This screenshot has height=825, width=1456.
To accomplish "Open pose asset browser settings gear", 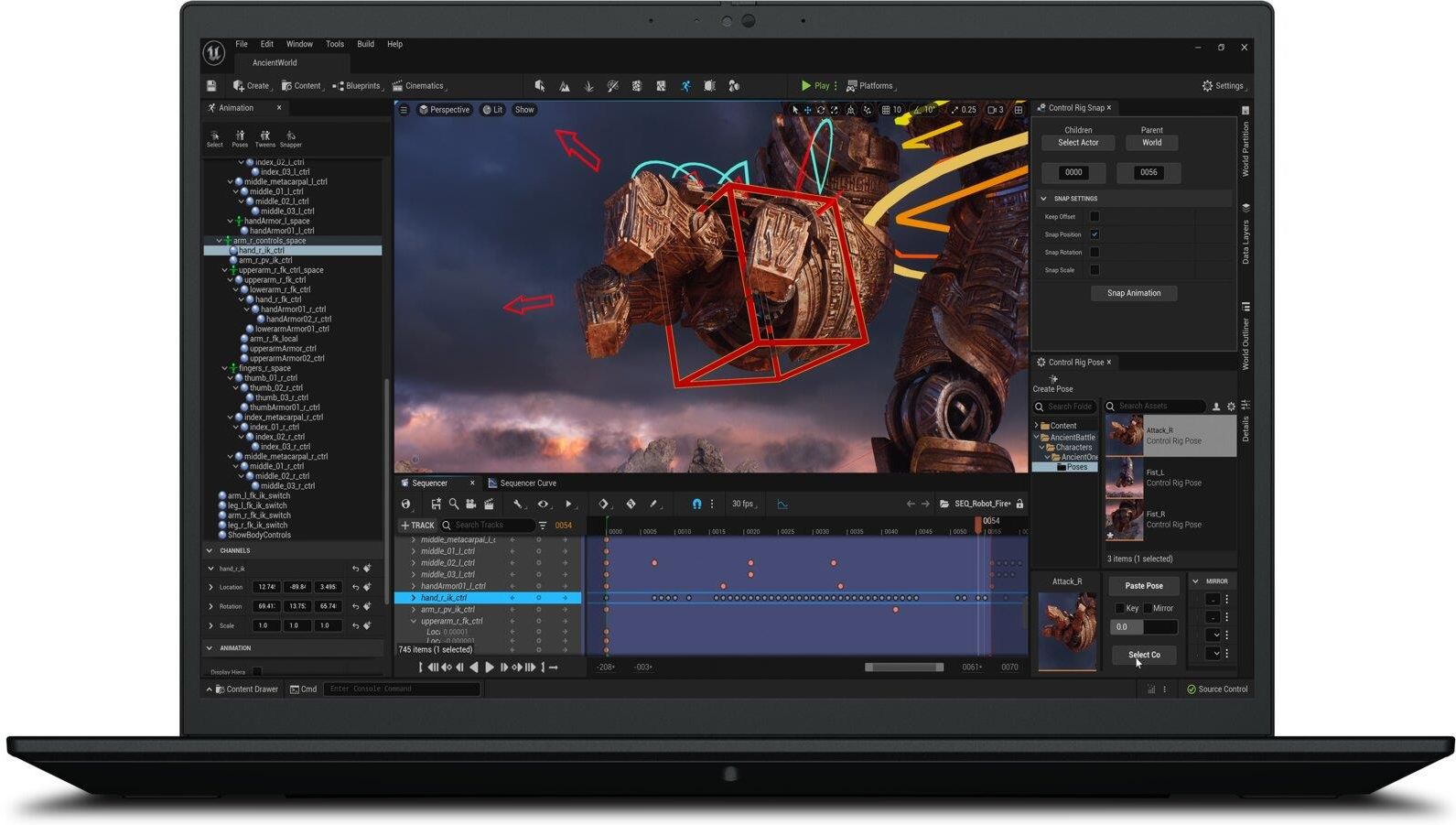I will pyautogui.click(x=1231, y=407).
